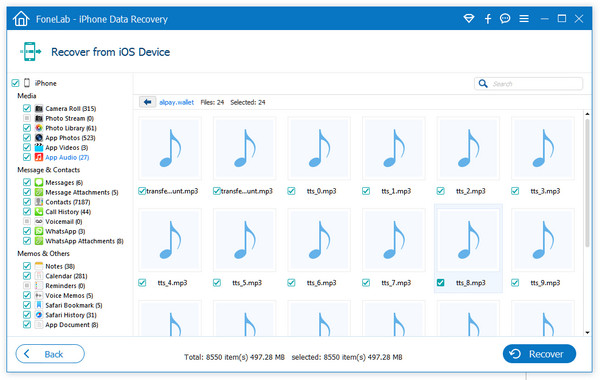
Task: Select Reminders (0) category
Action: (x=65, y=285)
